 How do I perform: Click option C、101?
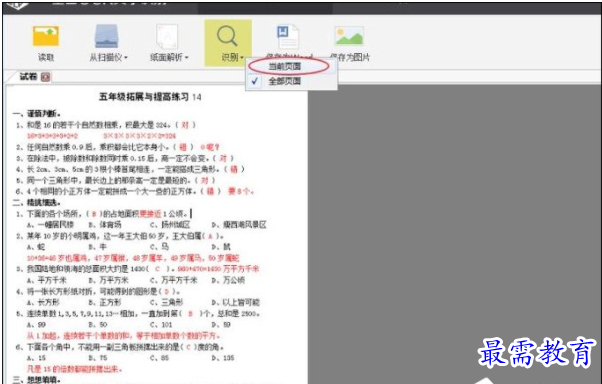pos(161,325)
